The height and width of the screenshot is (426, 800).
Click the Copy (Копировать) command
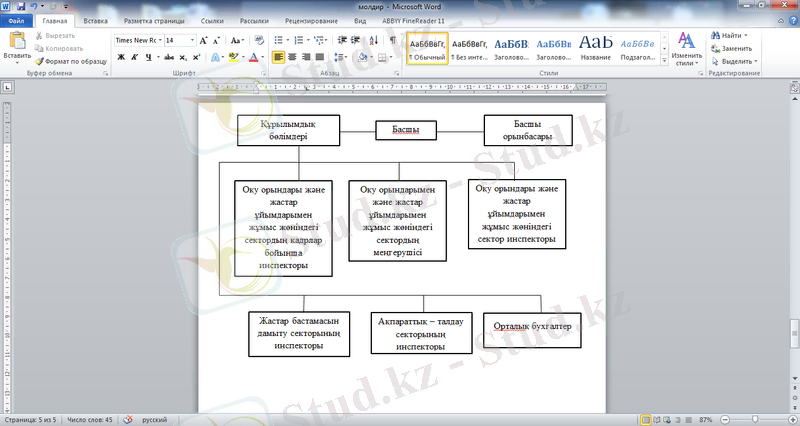tap(59, 48)
